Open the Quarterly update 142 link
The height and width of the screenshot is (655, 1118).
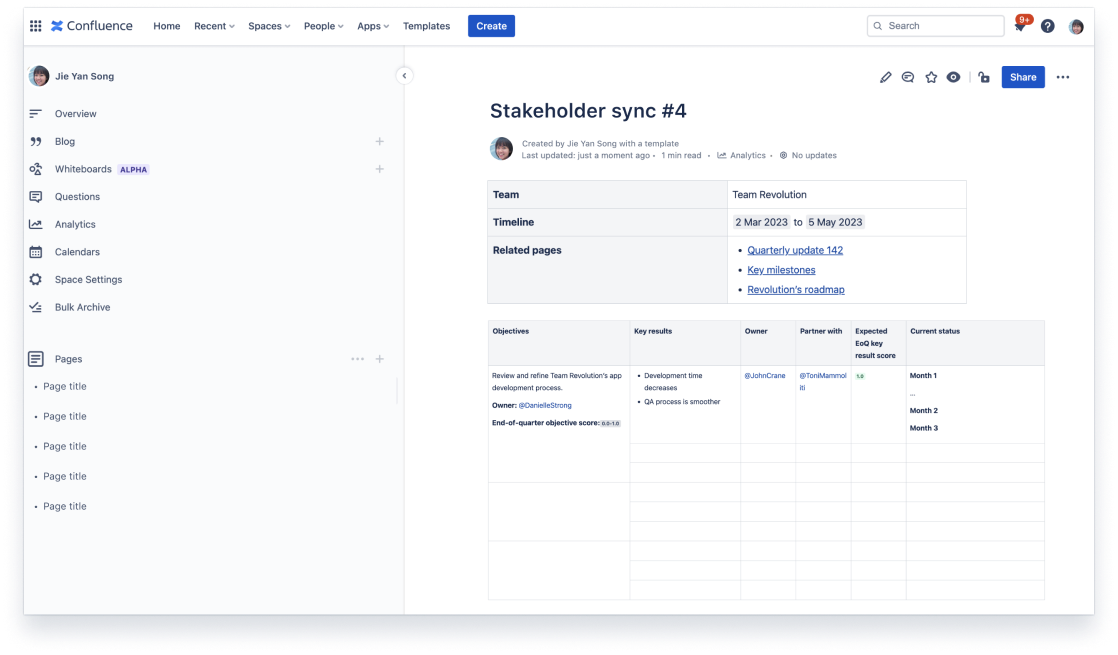tap(793, 250)
